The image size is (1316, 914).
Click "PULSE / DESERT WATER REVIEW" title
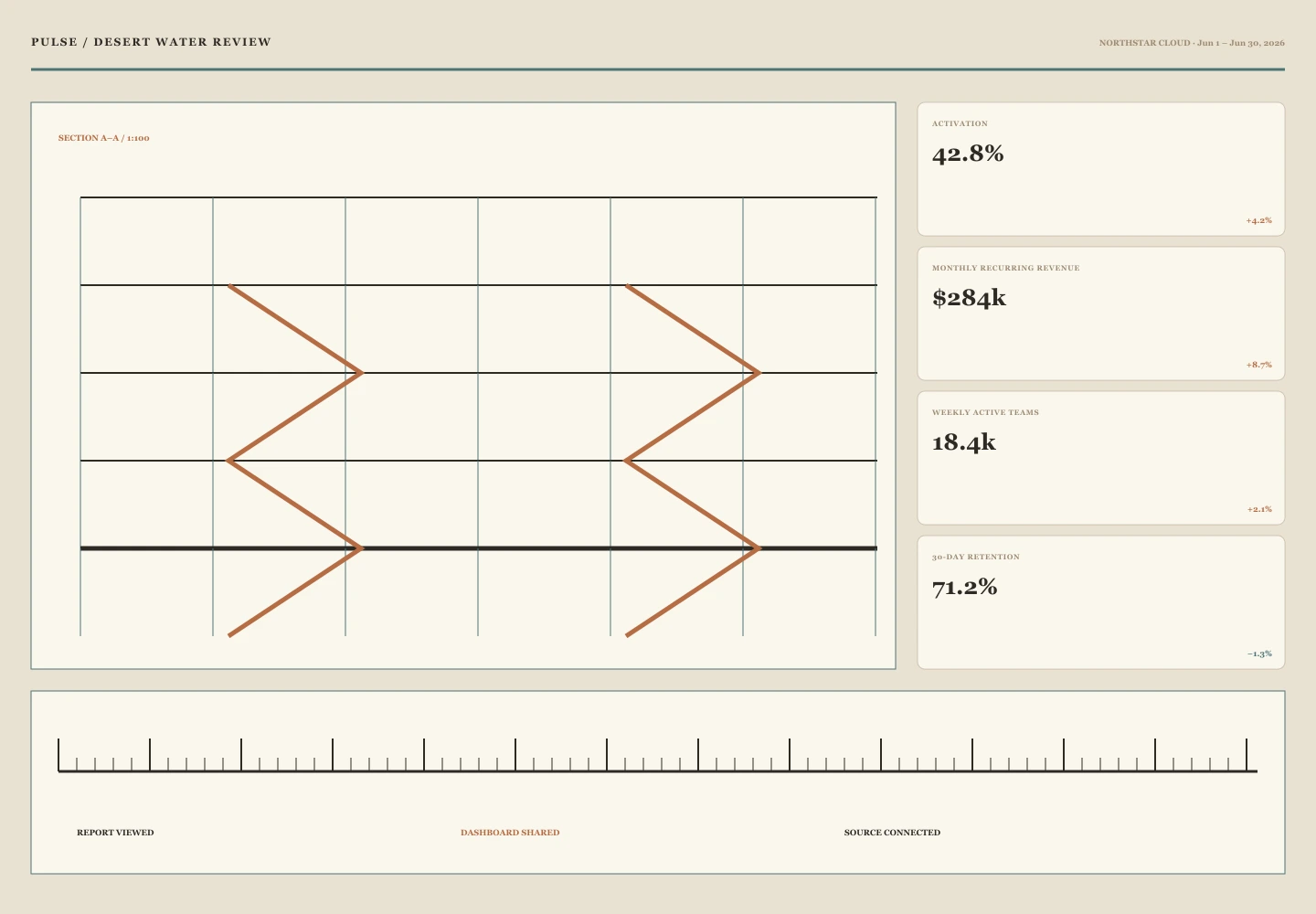click(x=152, y=42)
